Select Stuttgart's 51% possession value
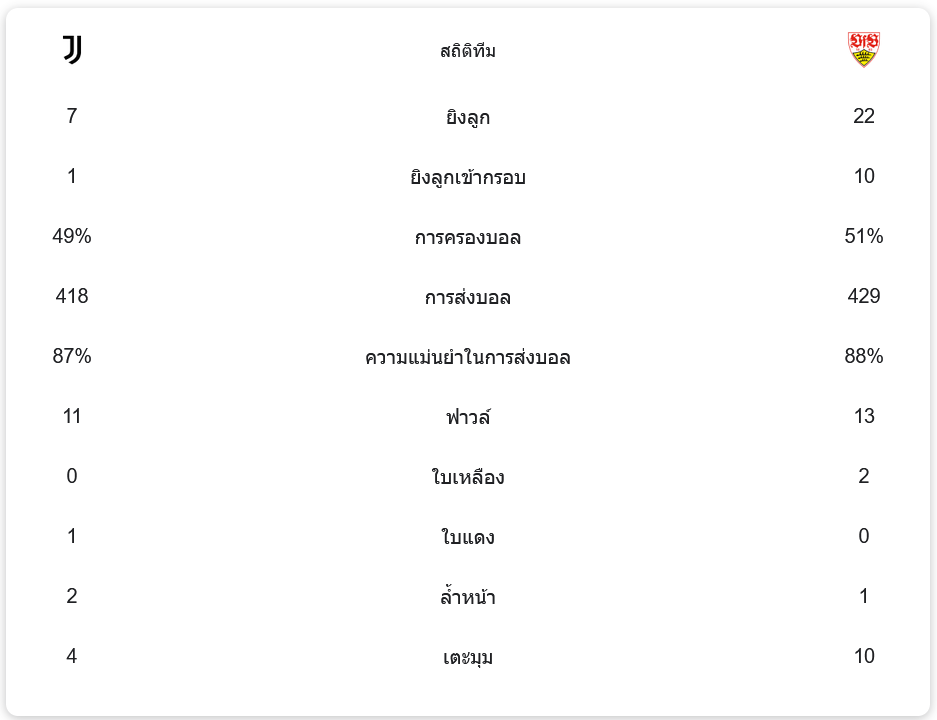 coord(864,236)
